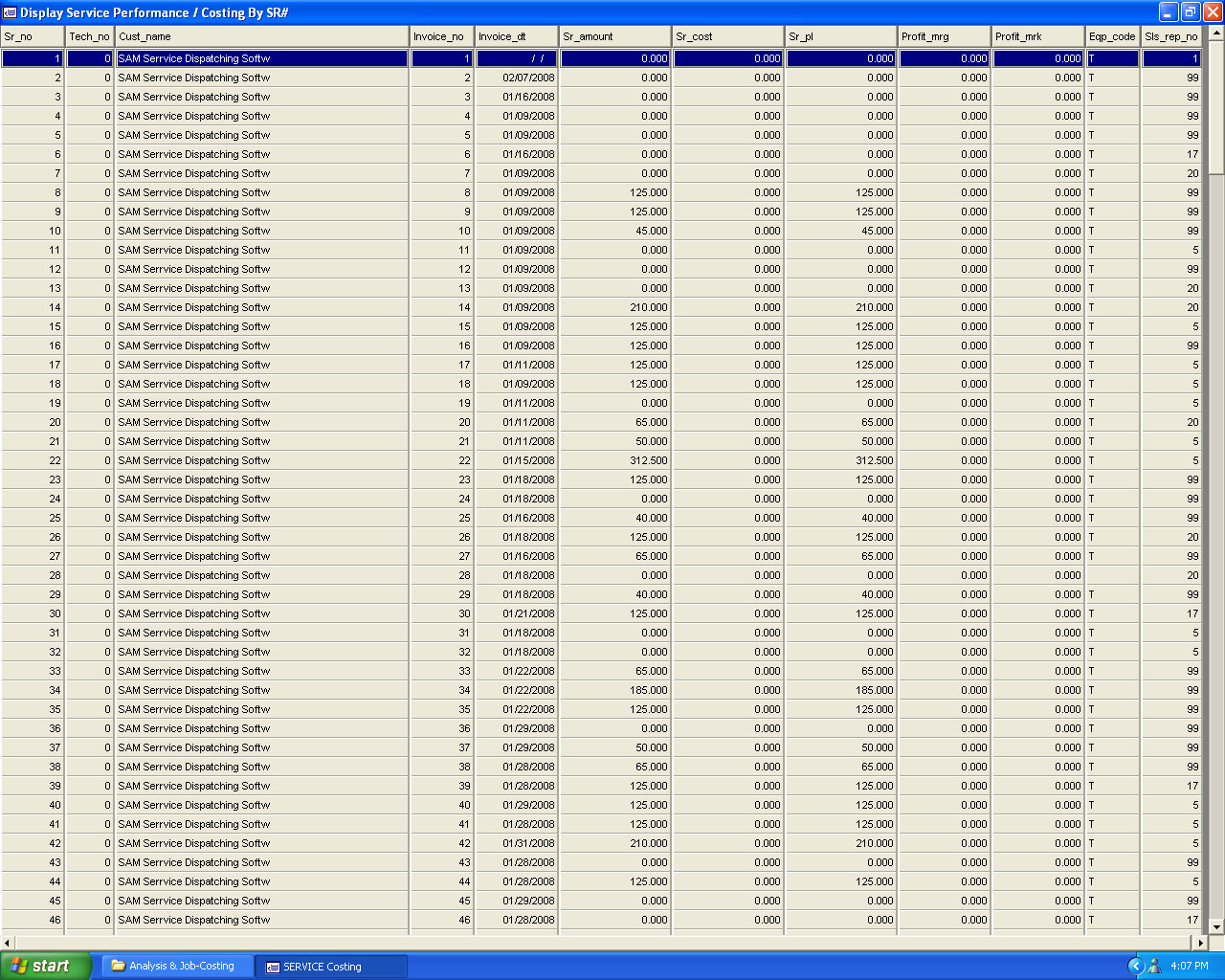Click the Sr_cost column header
The height and width of the screenshot is (980, 1225).
click(728, 36)
